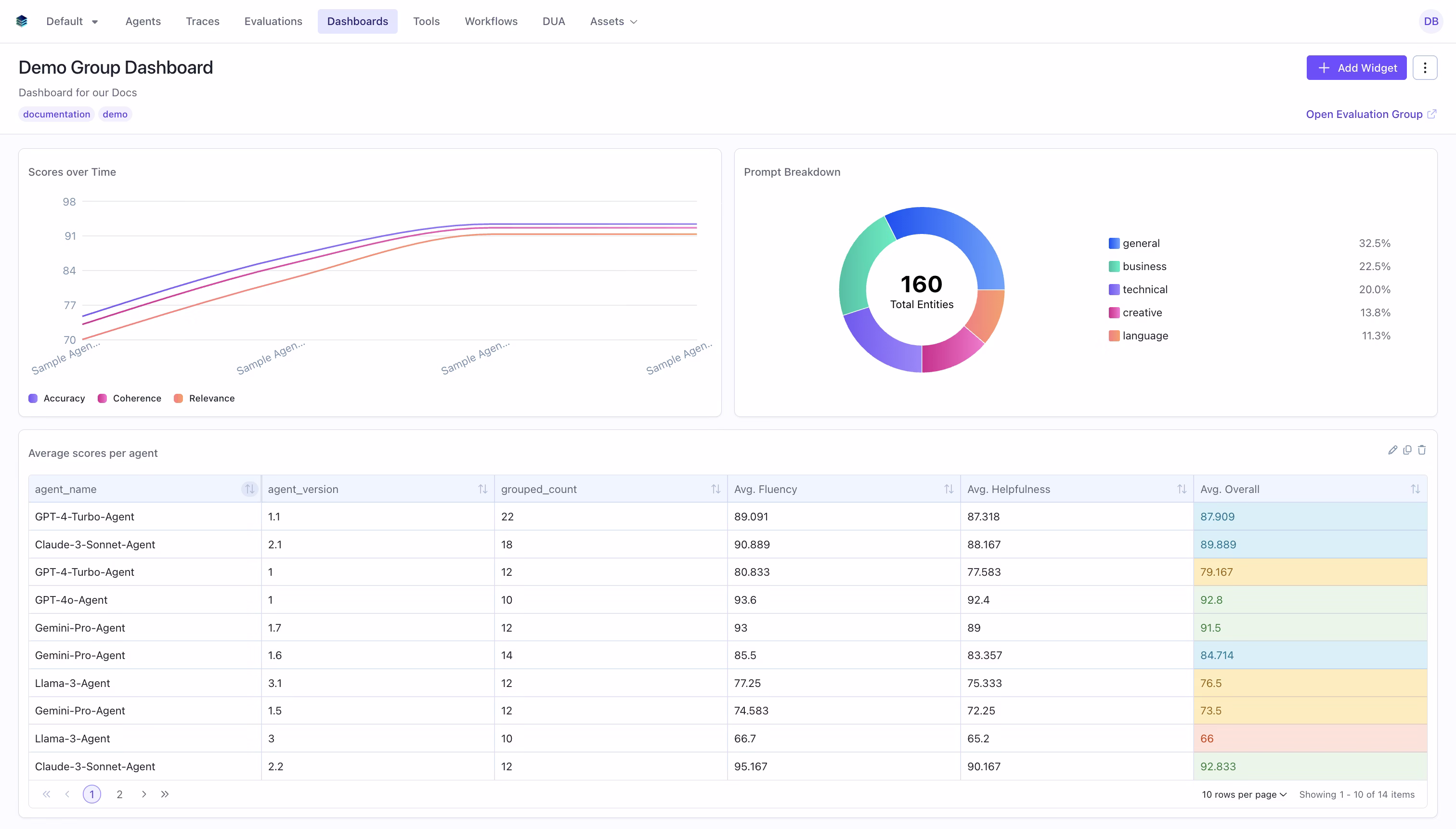
Task: Open the Default workspace dropdown
Action: (x=72, y=21)
